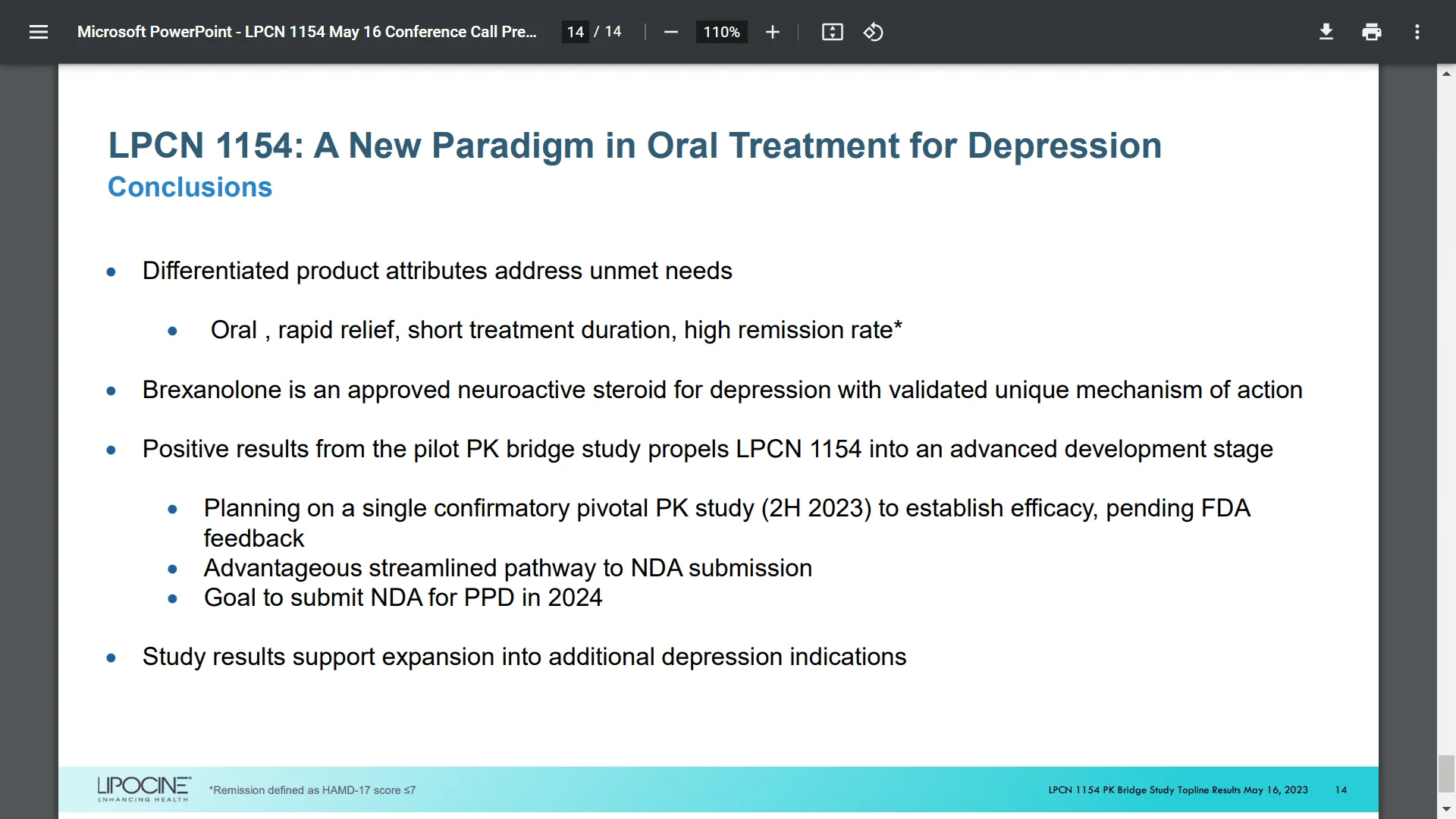The height and width of the screenshot is (819, 1456).
Task: Click the vertical scrollbar thumb
Action: pyautogui.click(x=1446, y=774)
